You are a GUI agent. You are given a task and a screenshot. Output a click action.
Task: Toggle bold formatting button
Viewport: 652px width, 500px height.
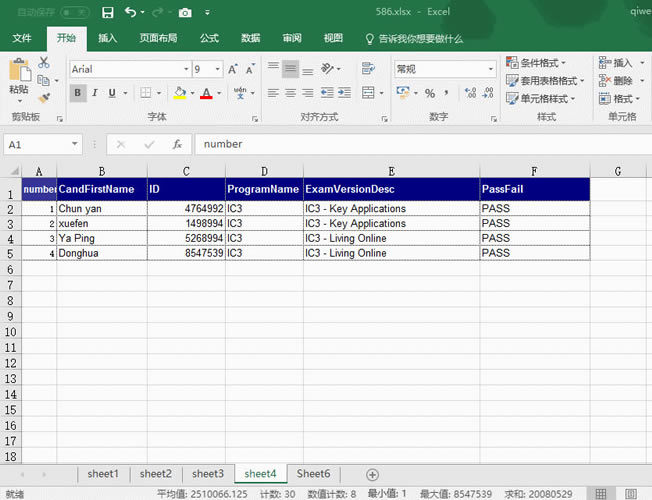(78, 93)
